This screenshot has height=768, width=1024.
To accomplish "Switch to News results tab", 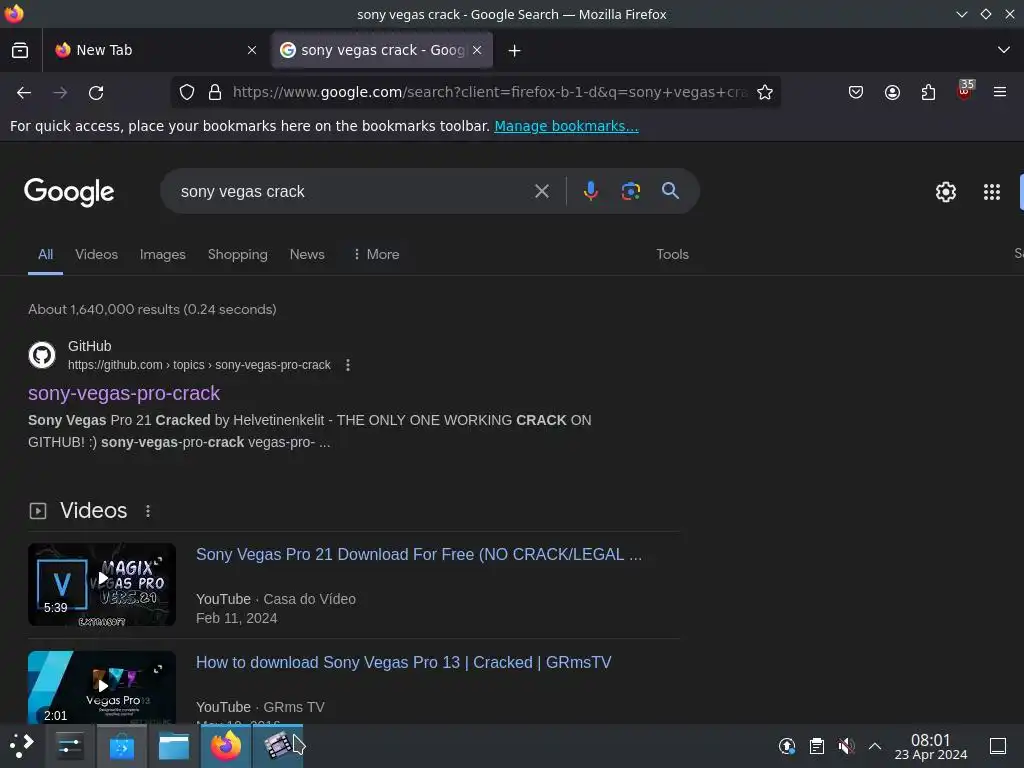I will pyautogui.click(x=307, y=255).
